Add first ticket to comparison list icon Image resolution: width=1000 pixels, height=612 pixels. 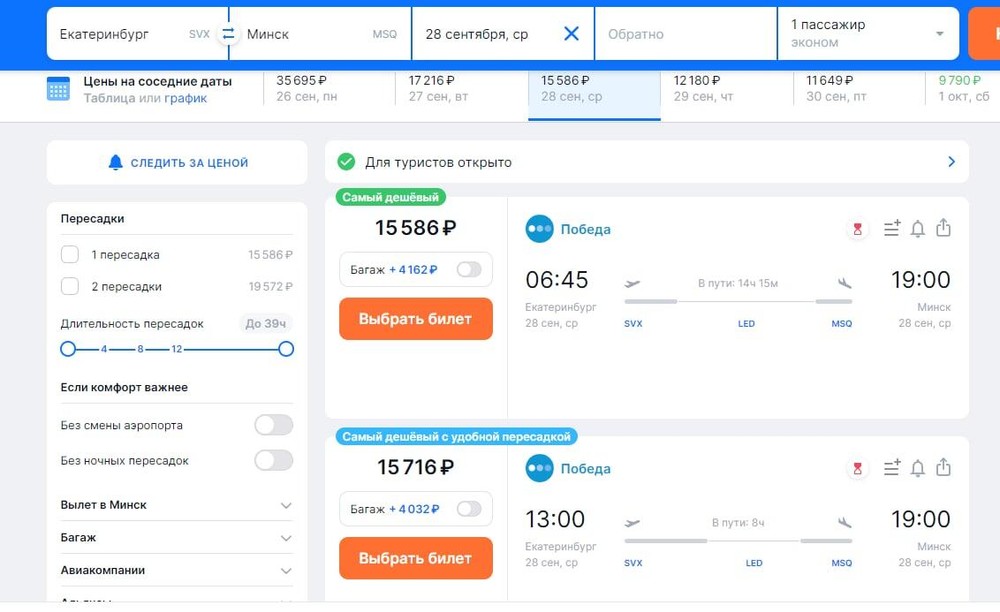pos(892,228)
